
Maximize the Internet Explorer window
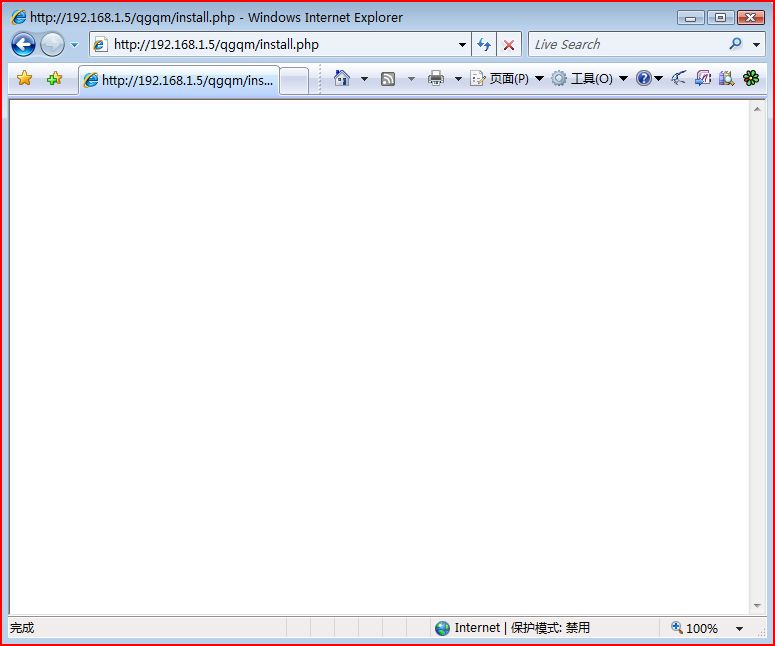coord(720,18)
